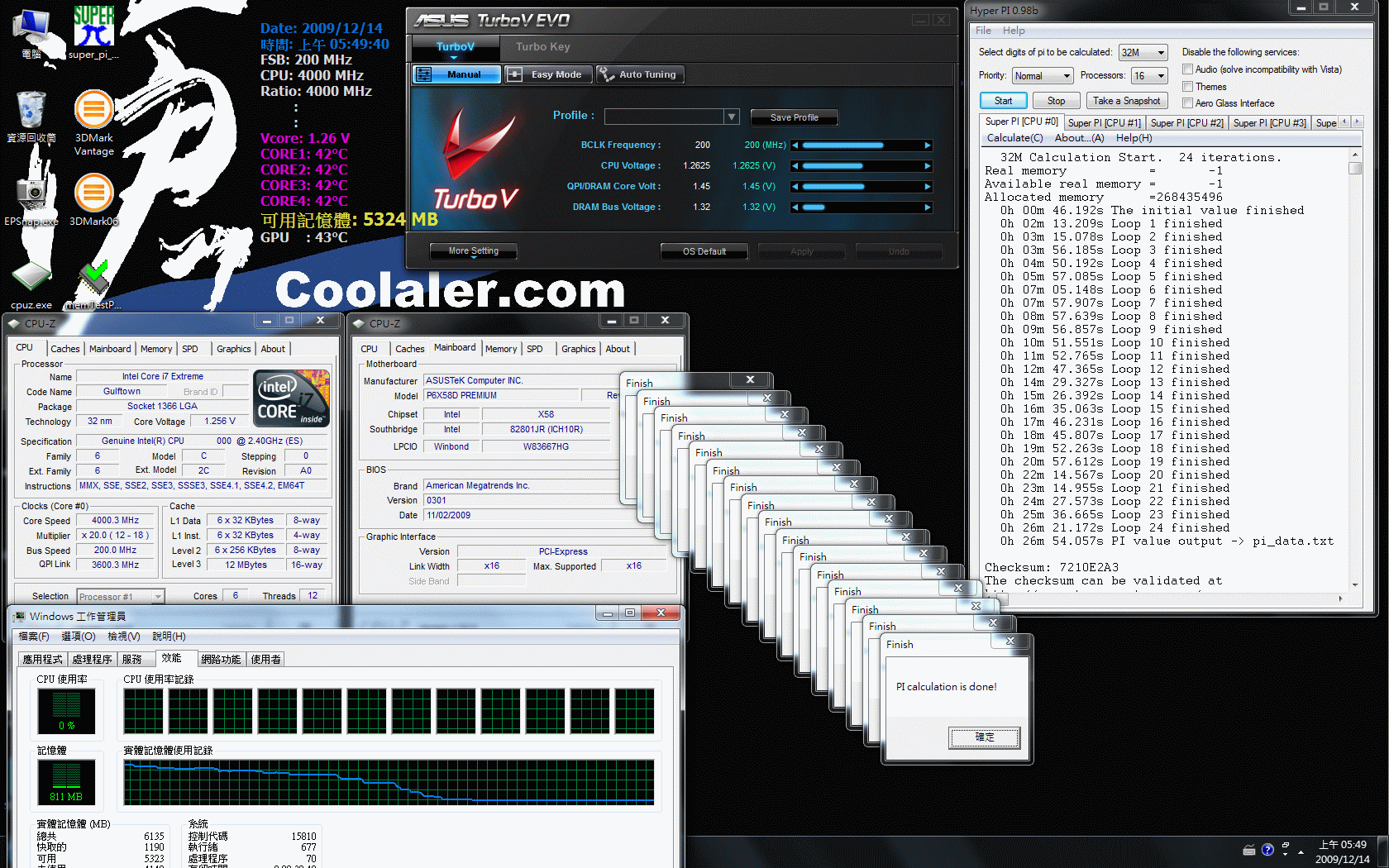Adjust the DRAM Bus Voltage slider

(862, 207)
